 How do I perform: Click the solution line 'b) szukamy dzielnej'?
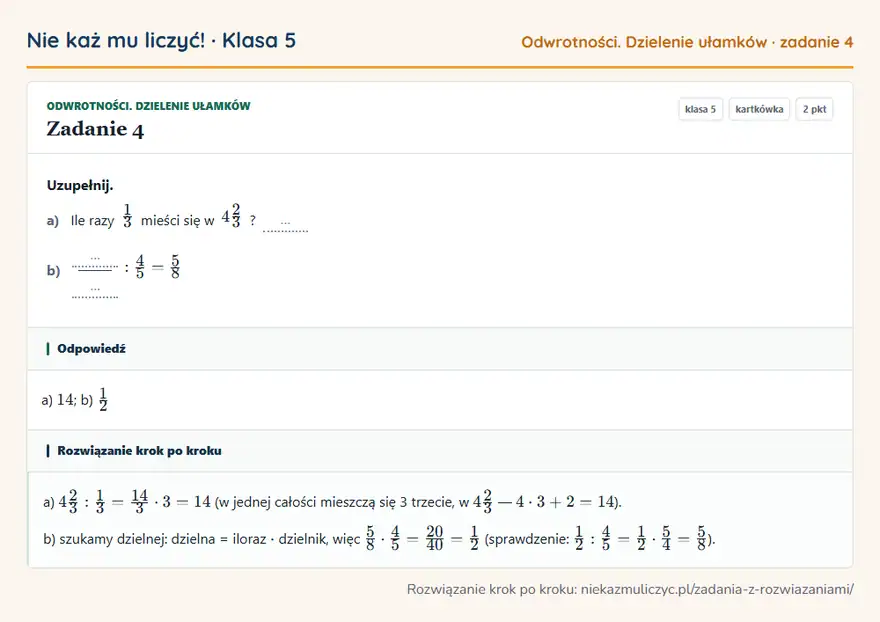(x=379, y=539)
